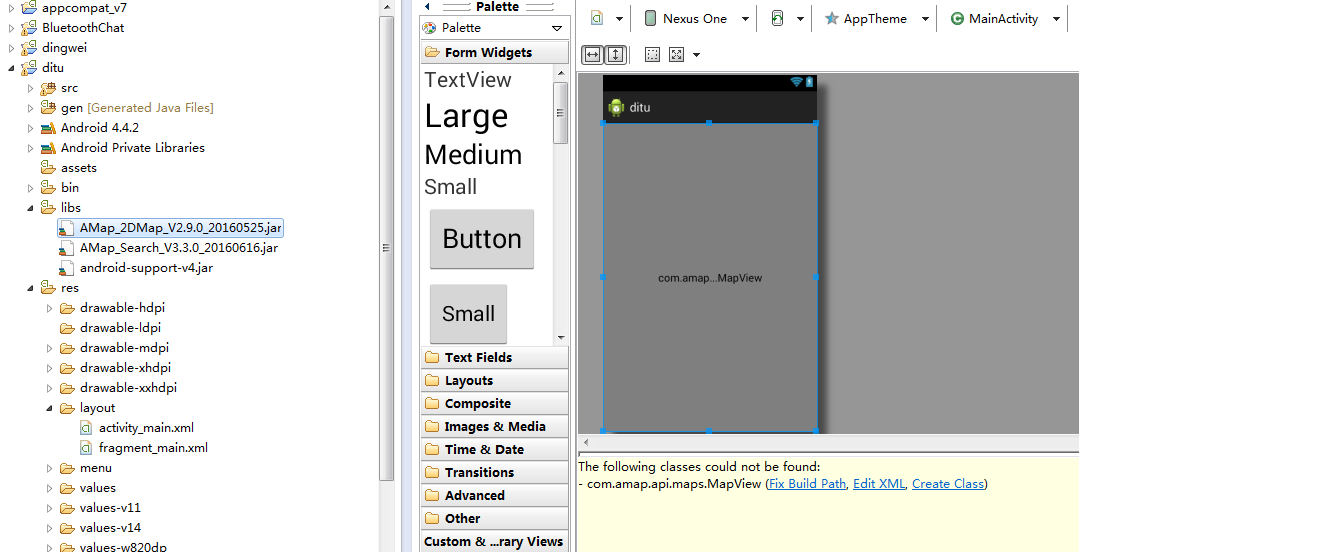Open the Transitions palette category
Viewport: 1331px width, 552px height.
[494, 472]
